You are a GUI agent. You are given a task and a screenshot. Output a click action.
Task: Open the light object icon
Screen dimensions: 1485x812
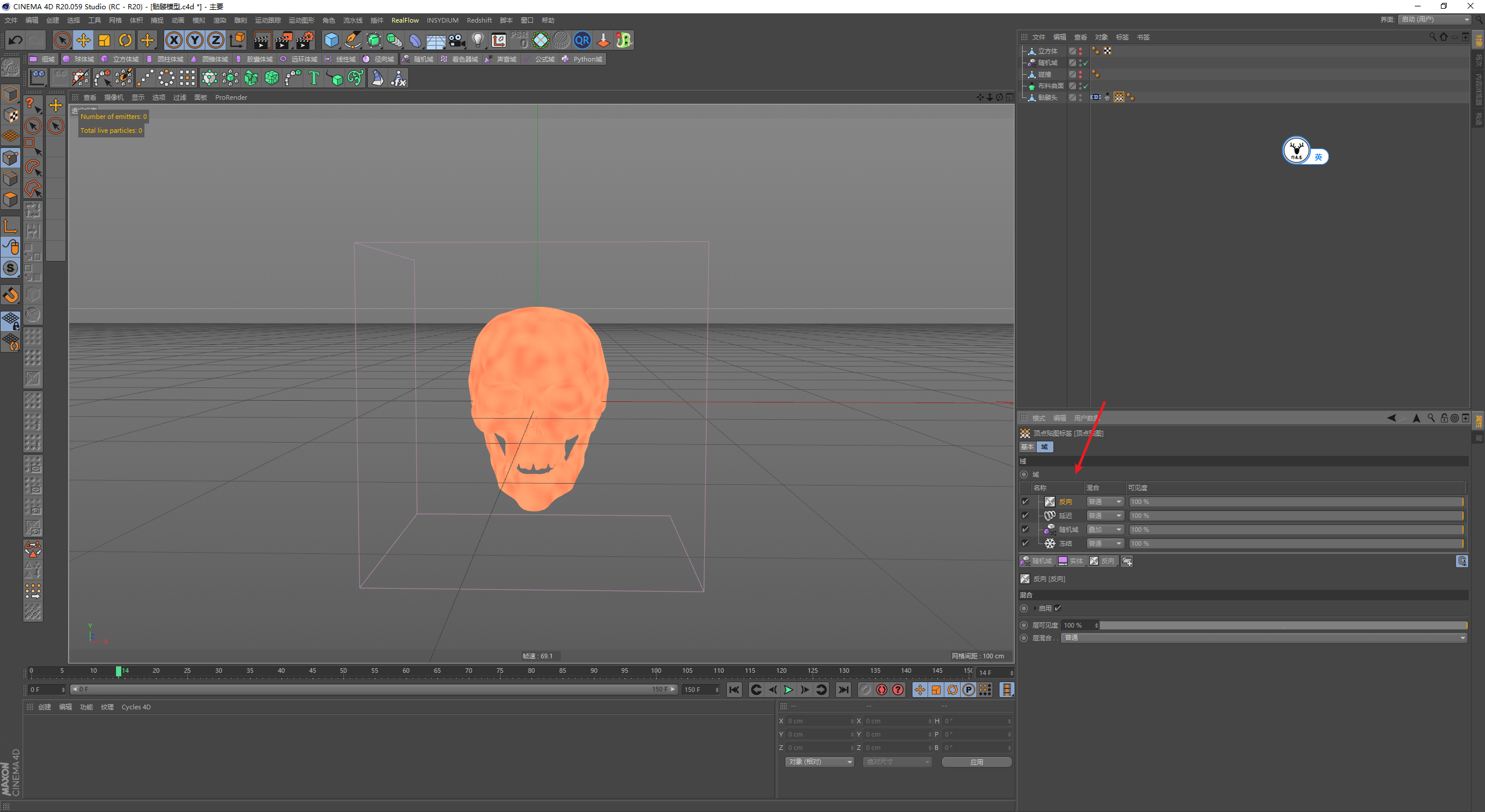(477, 40)
